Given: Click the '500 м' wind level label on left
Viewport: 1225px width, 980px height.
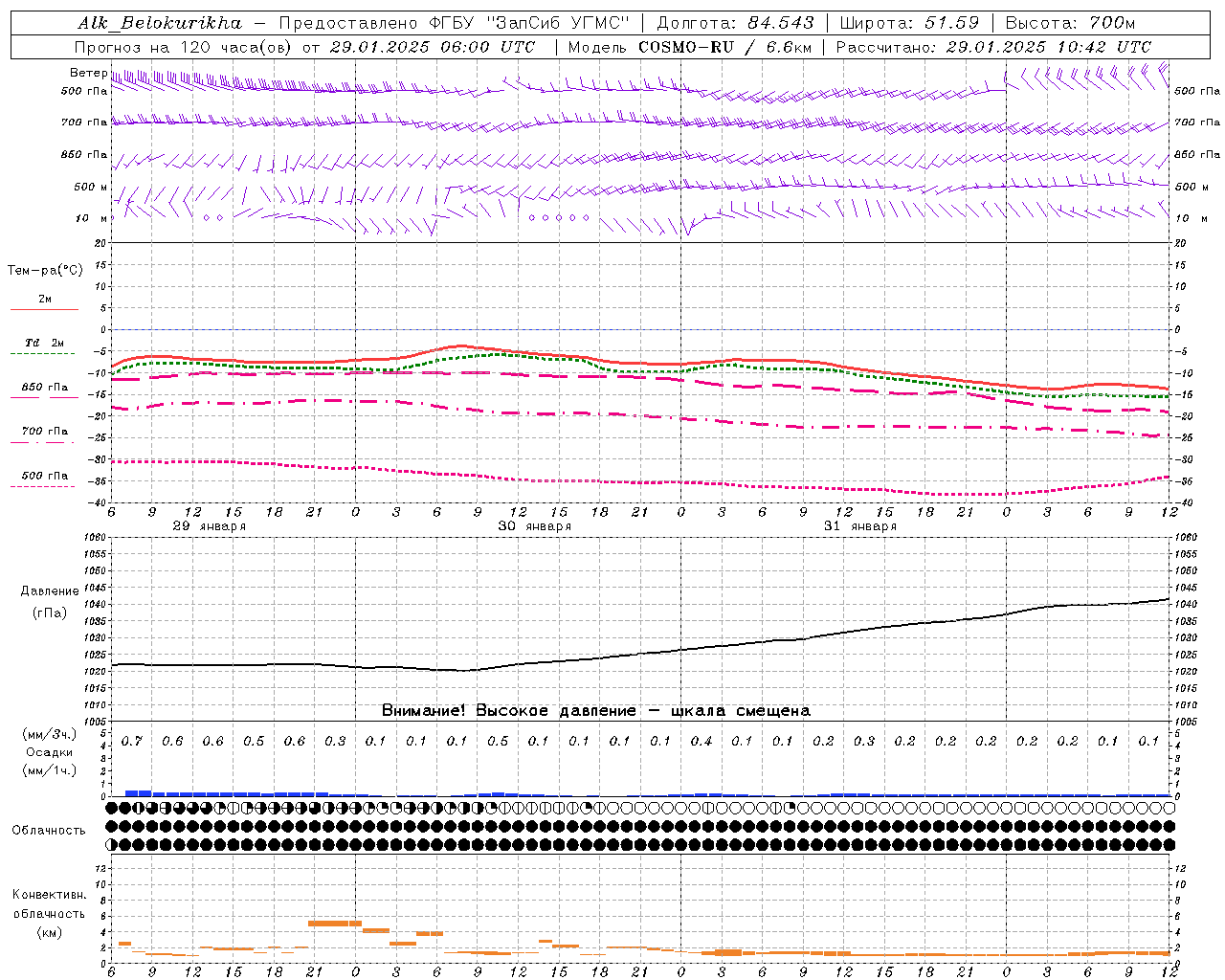Looking at the screenshot, I should pos(90,187).
